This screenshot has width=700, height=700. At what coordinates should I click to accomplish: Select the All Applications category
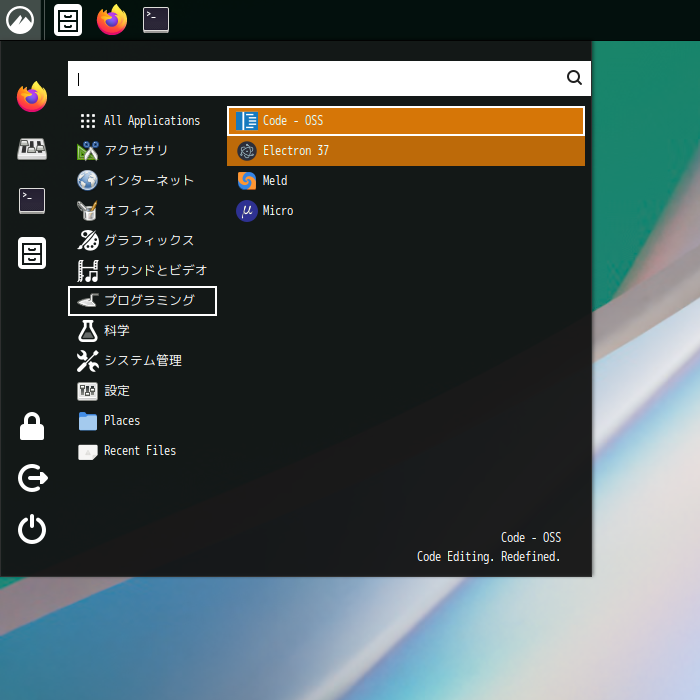141,121
